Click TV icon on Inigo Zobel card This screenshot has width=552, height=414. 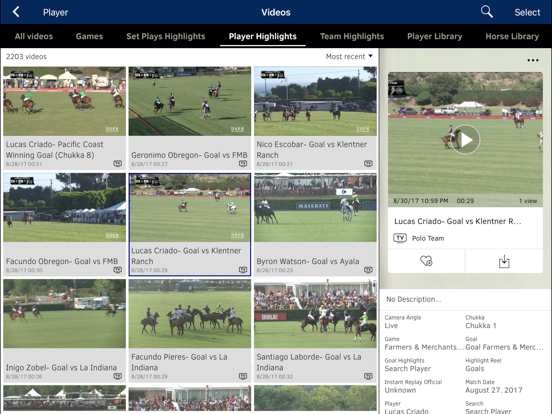118,376
